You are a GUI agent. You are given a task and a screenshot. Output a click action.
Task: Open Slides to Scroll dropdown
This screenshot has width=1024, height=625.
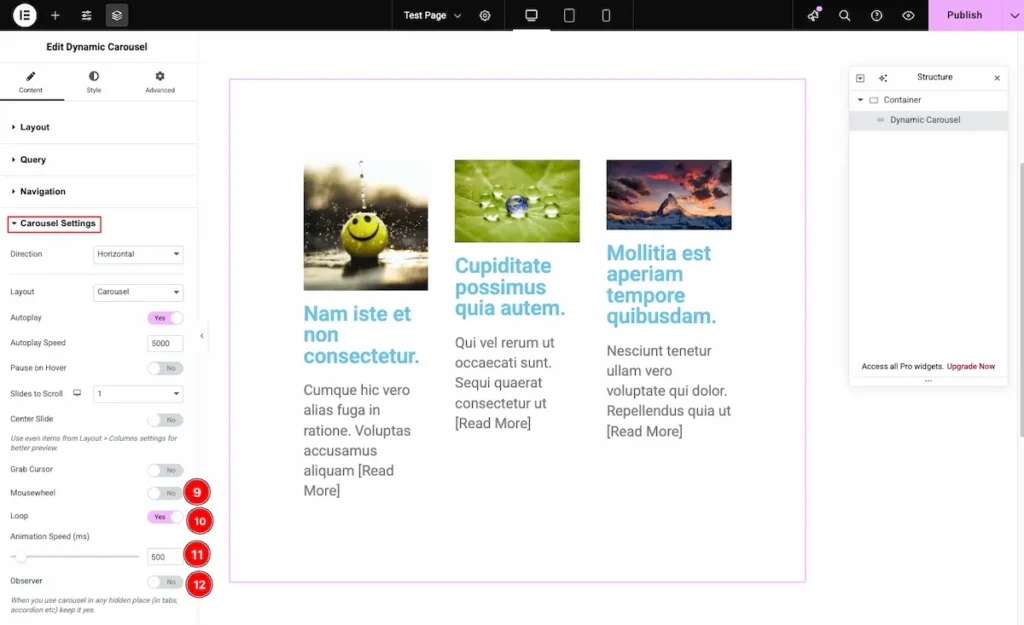[138, 394]
